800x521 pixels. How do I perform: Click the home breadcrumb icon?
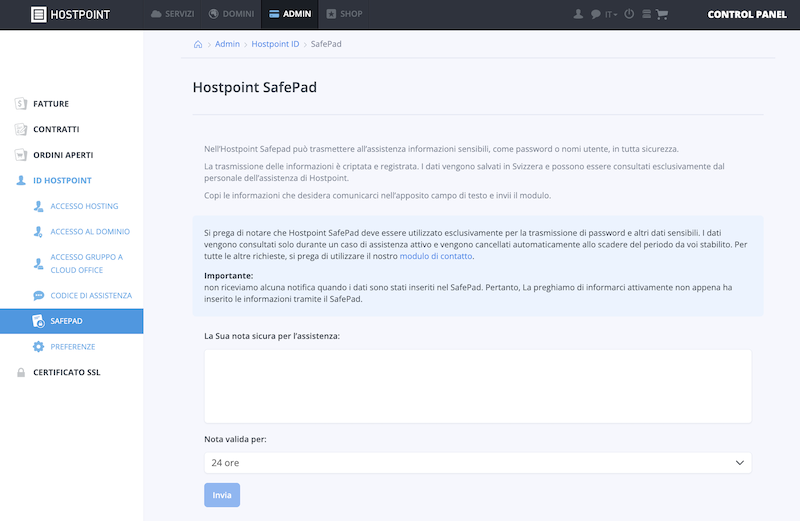point(198,44)
